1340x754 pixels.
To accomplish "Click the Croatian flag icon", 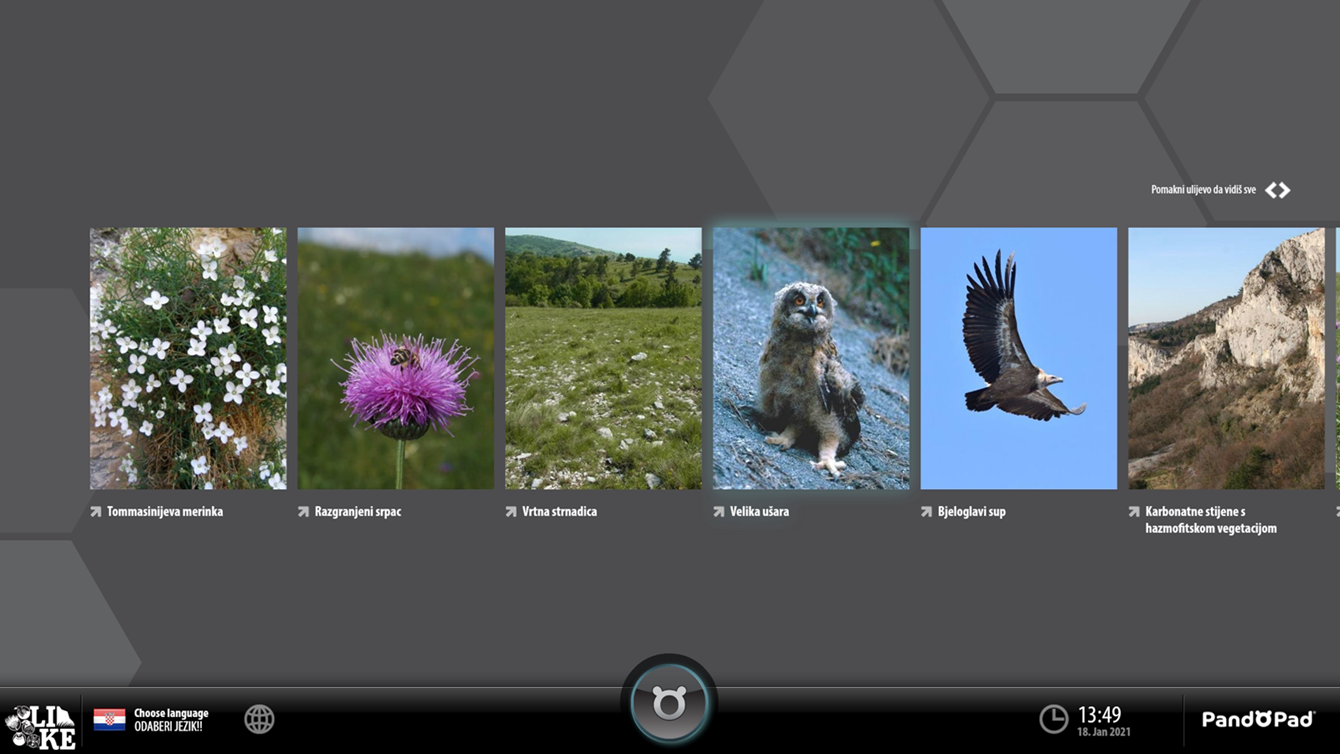I will pos(110,720).
